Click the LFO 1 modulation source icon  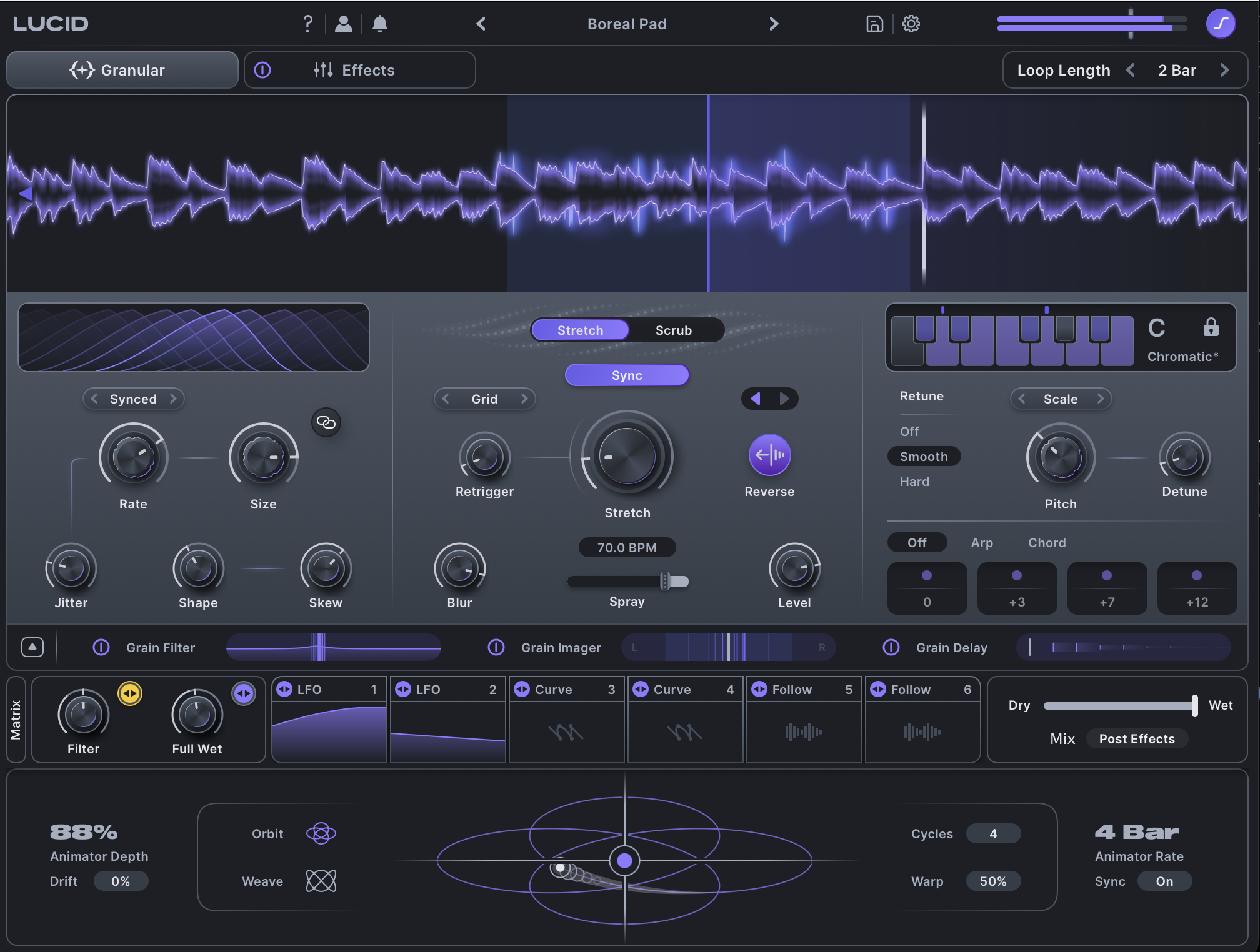click(x=284, y=689)
